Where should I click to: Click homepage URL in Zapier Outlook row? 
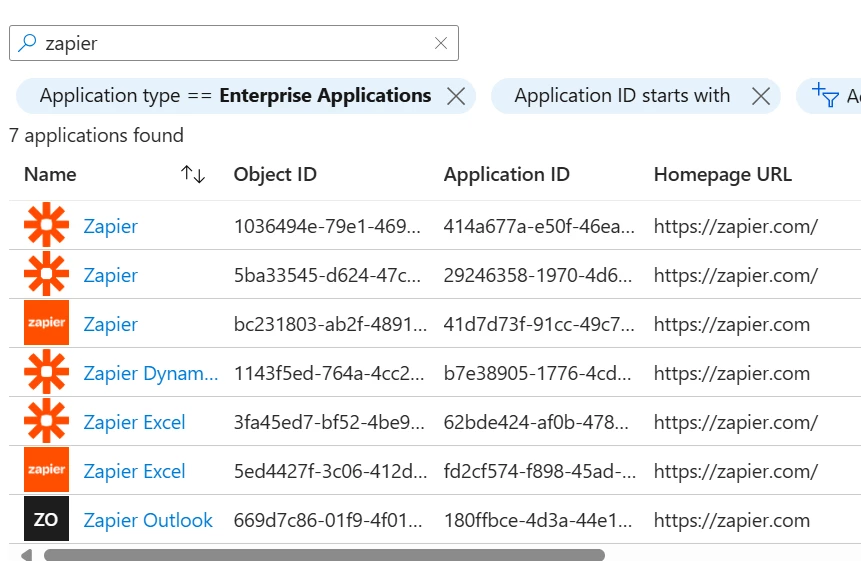point(731,520)
